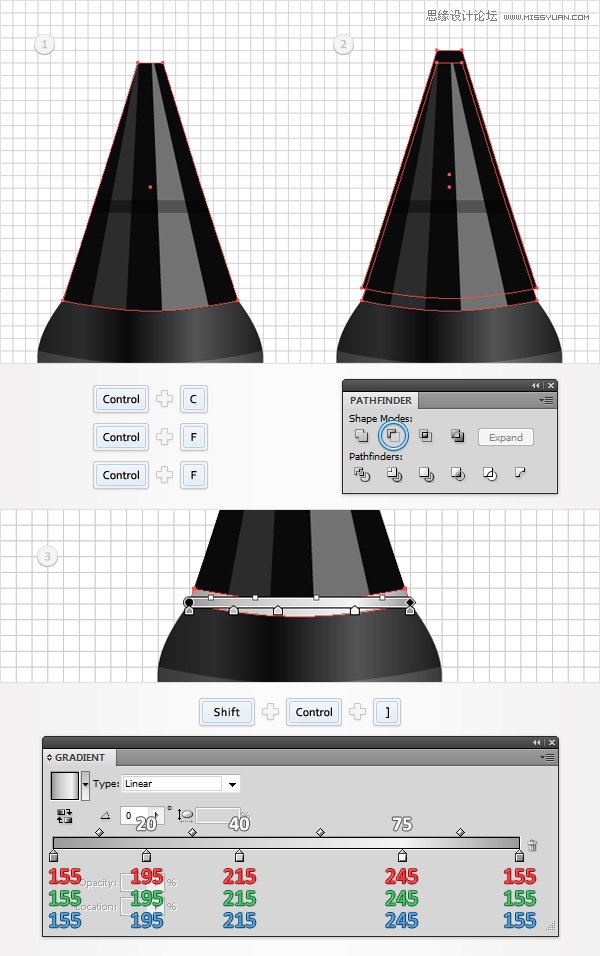The width and height of the screenshot is (600, 956).
Task: Close the Gradient panel
Action: [552, 742]
